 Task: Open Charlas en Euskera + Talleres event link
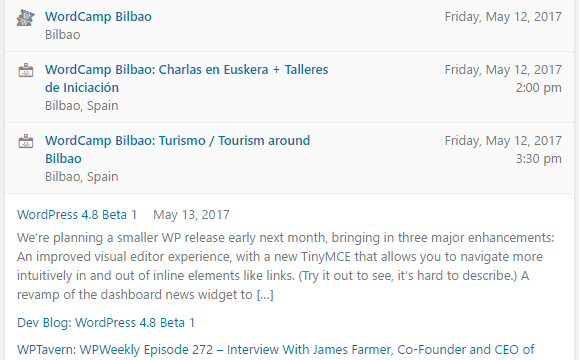(x=186, y=78)
